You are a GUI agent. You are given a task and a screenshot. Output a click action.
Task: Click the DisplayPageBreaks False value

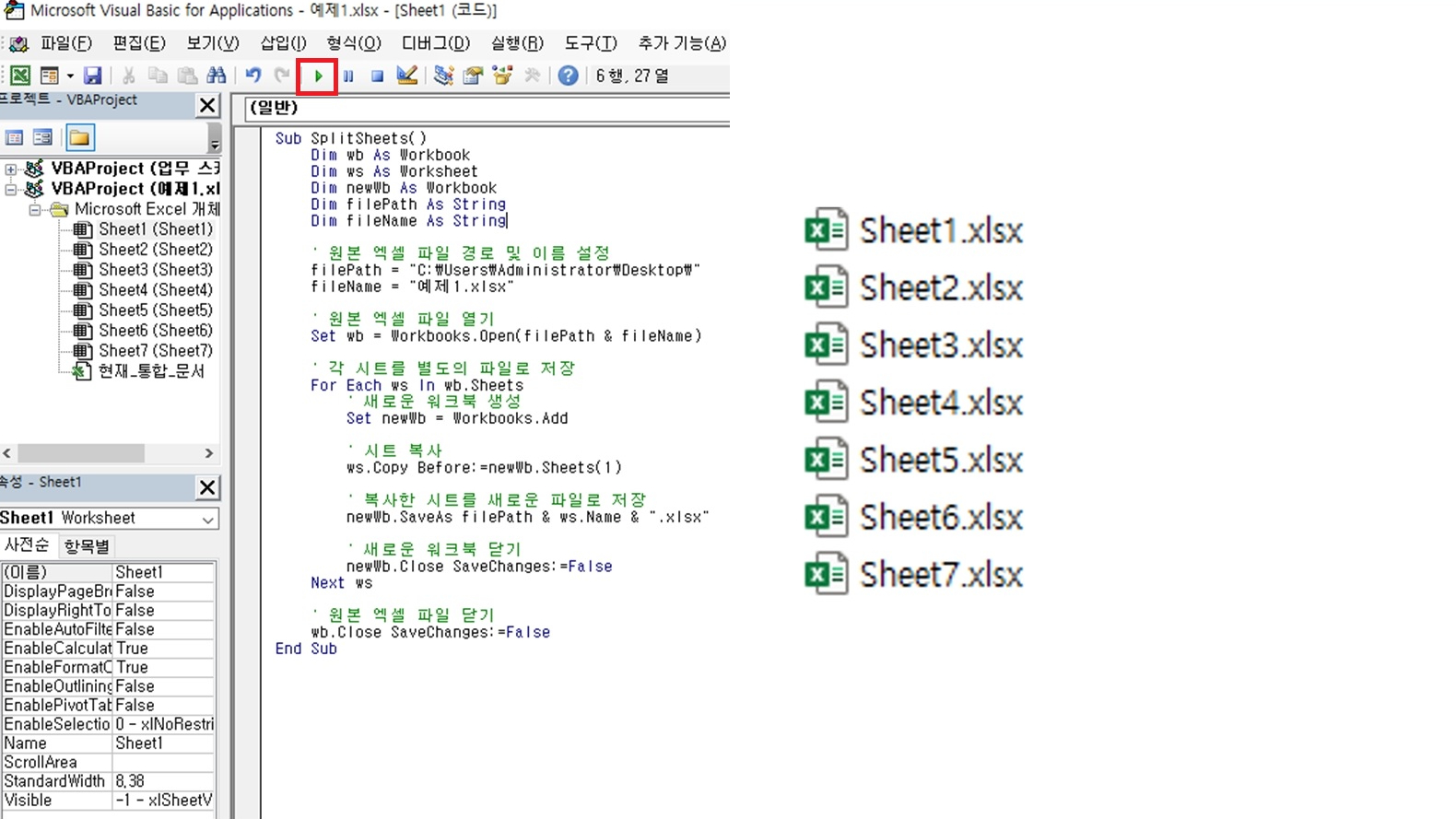[164, 591]
